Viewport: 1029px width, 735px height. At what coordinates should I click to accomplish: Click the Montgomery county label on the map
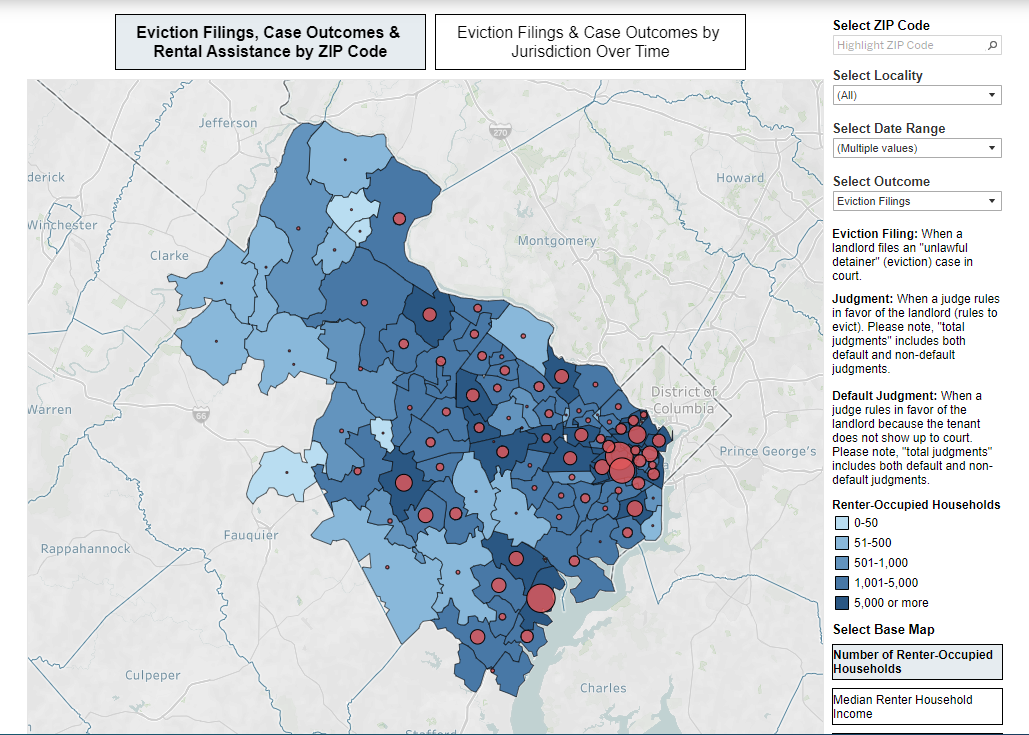557,240
